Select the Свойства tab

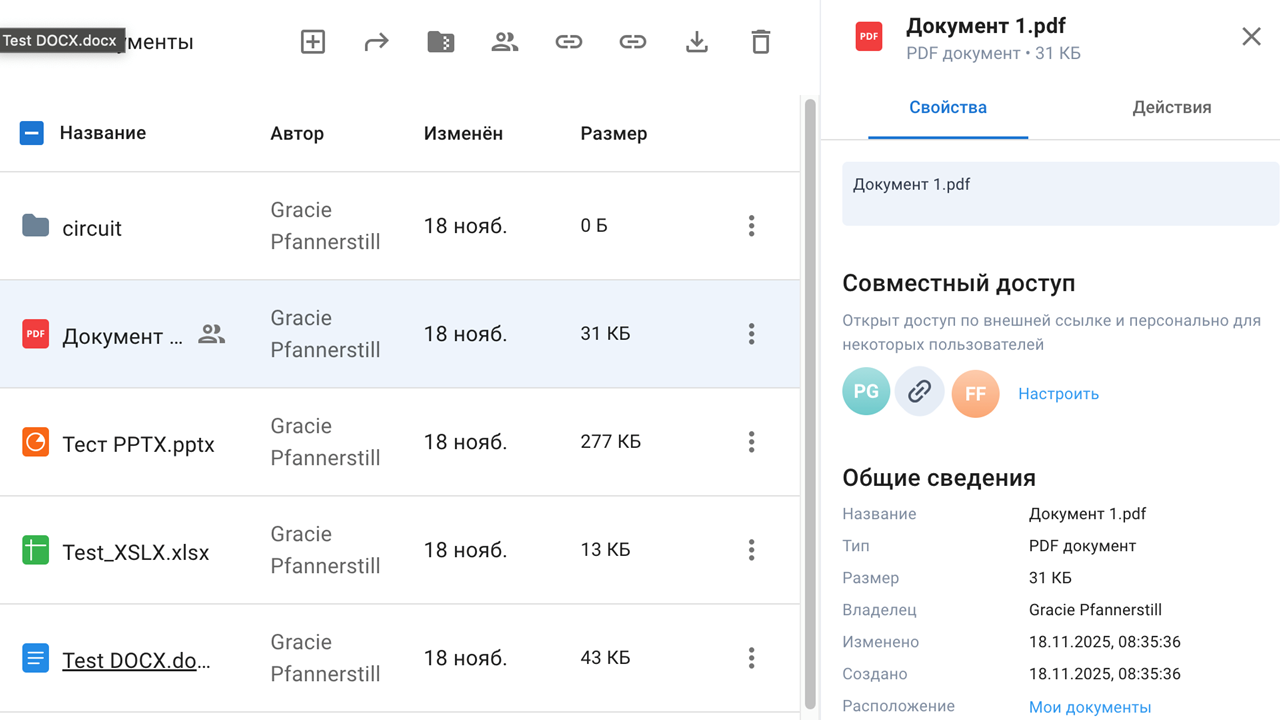[947, 107]
